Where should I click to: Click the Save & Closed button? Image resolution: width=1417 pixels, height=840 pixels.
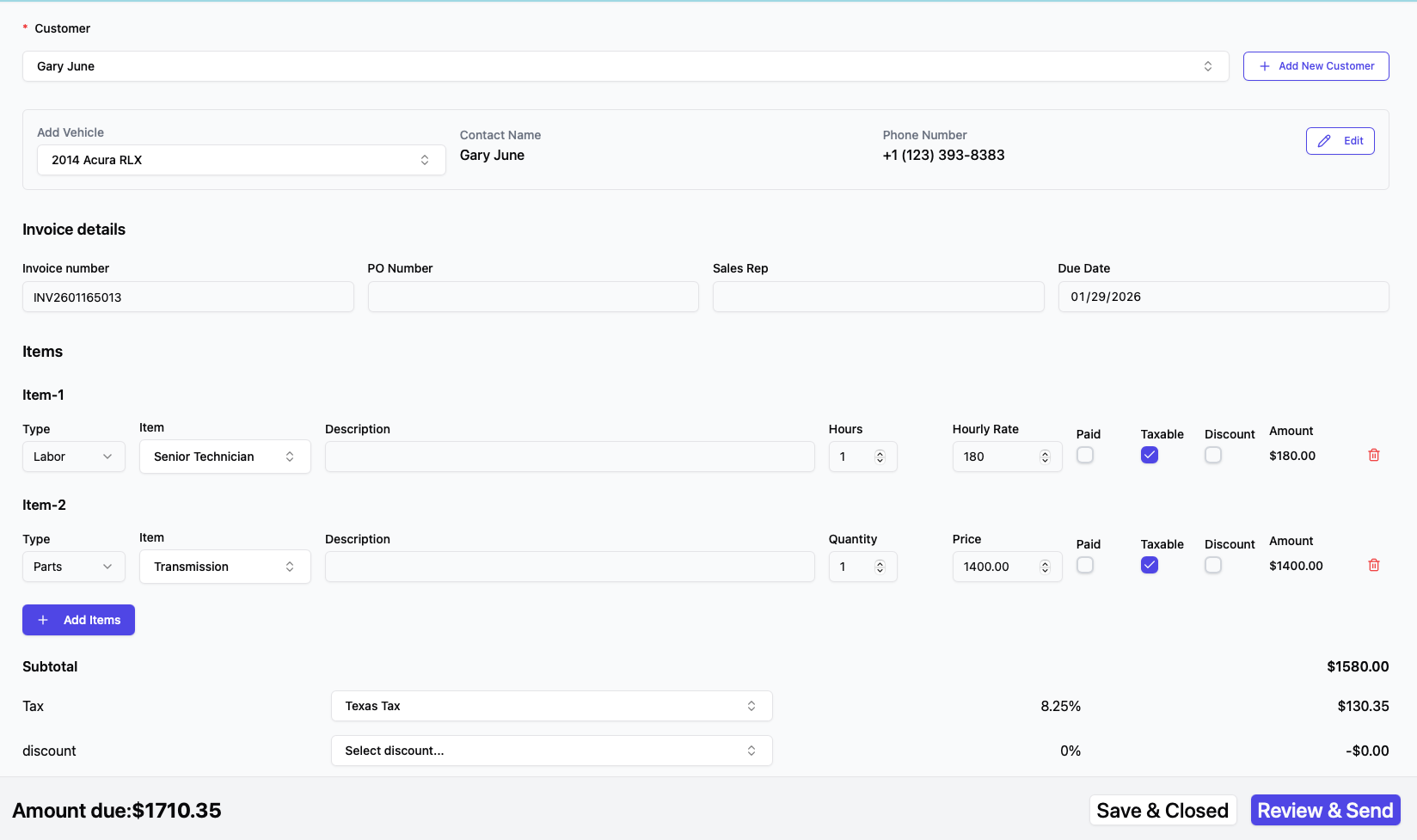(1162, 811)
